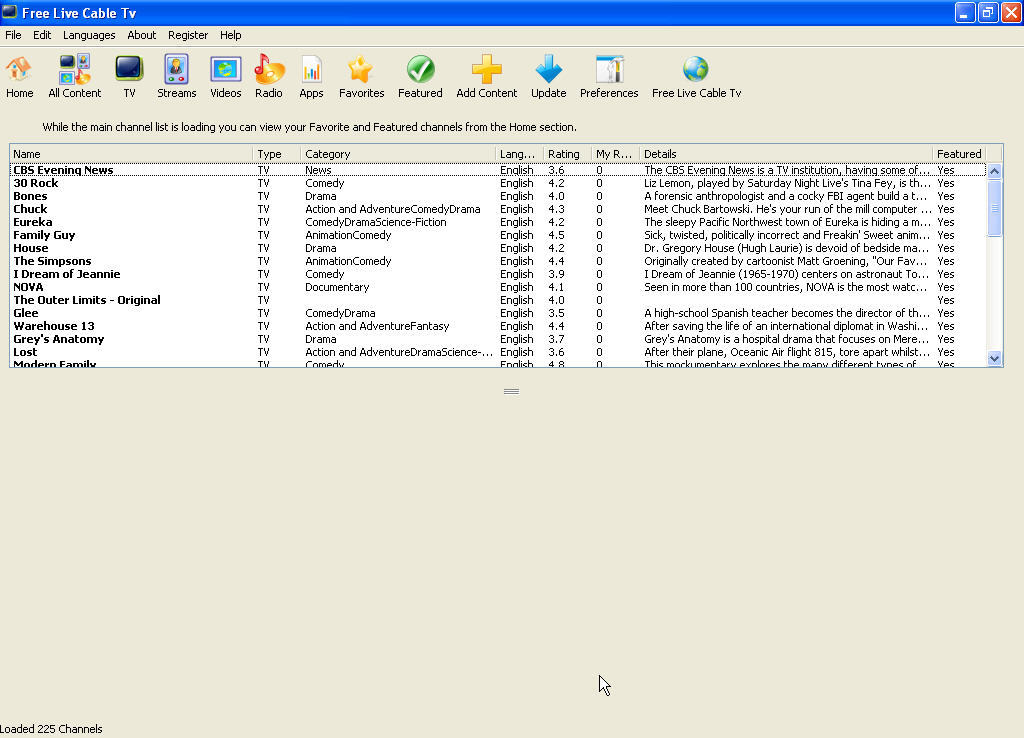Click the scrollbar down arrow
The height and width of the screenshot is (738, 1024).
coord(994,358)
